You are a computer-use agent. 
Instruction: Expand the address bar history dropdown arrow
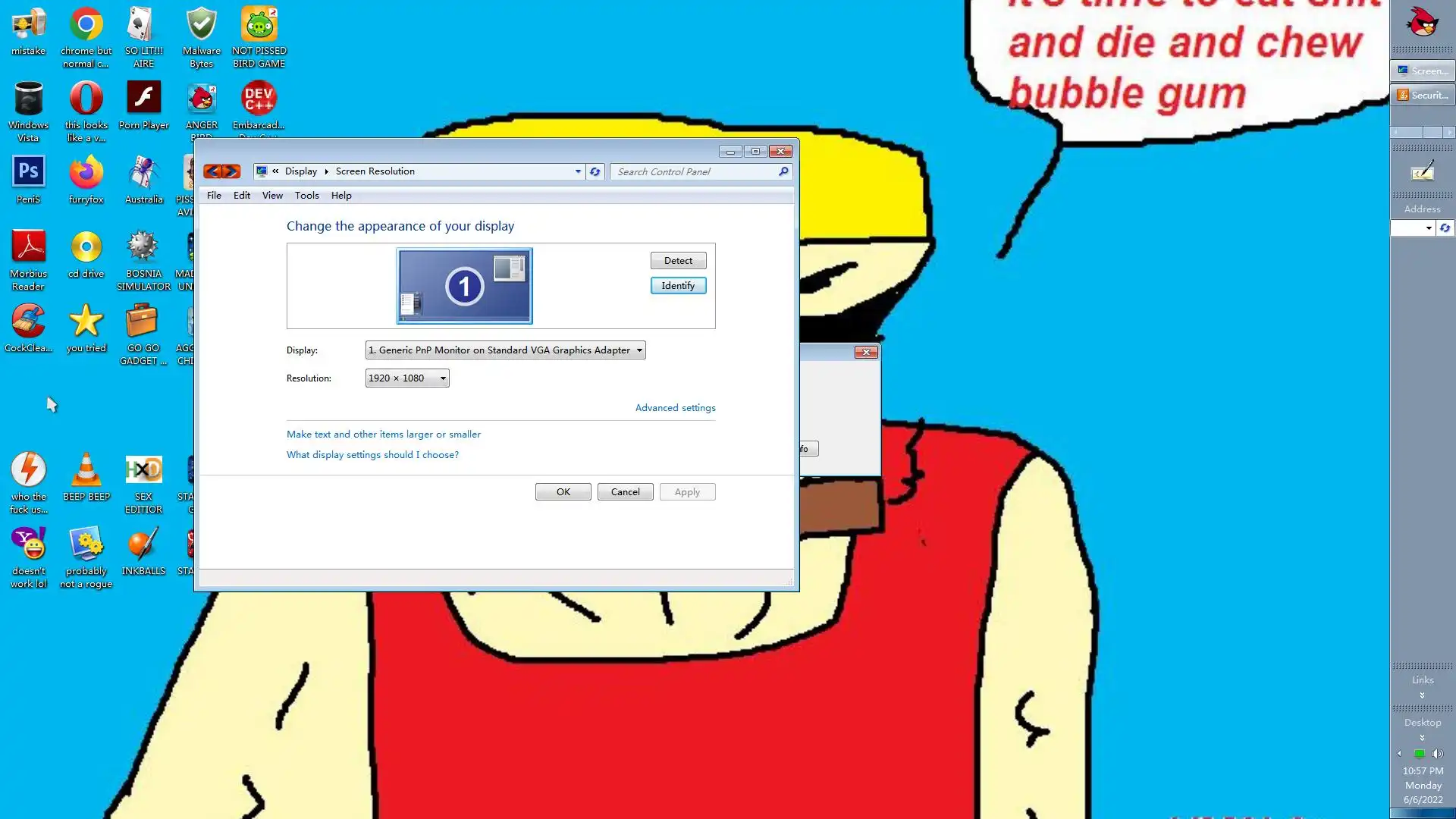(578, 171)
